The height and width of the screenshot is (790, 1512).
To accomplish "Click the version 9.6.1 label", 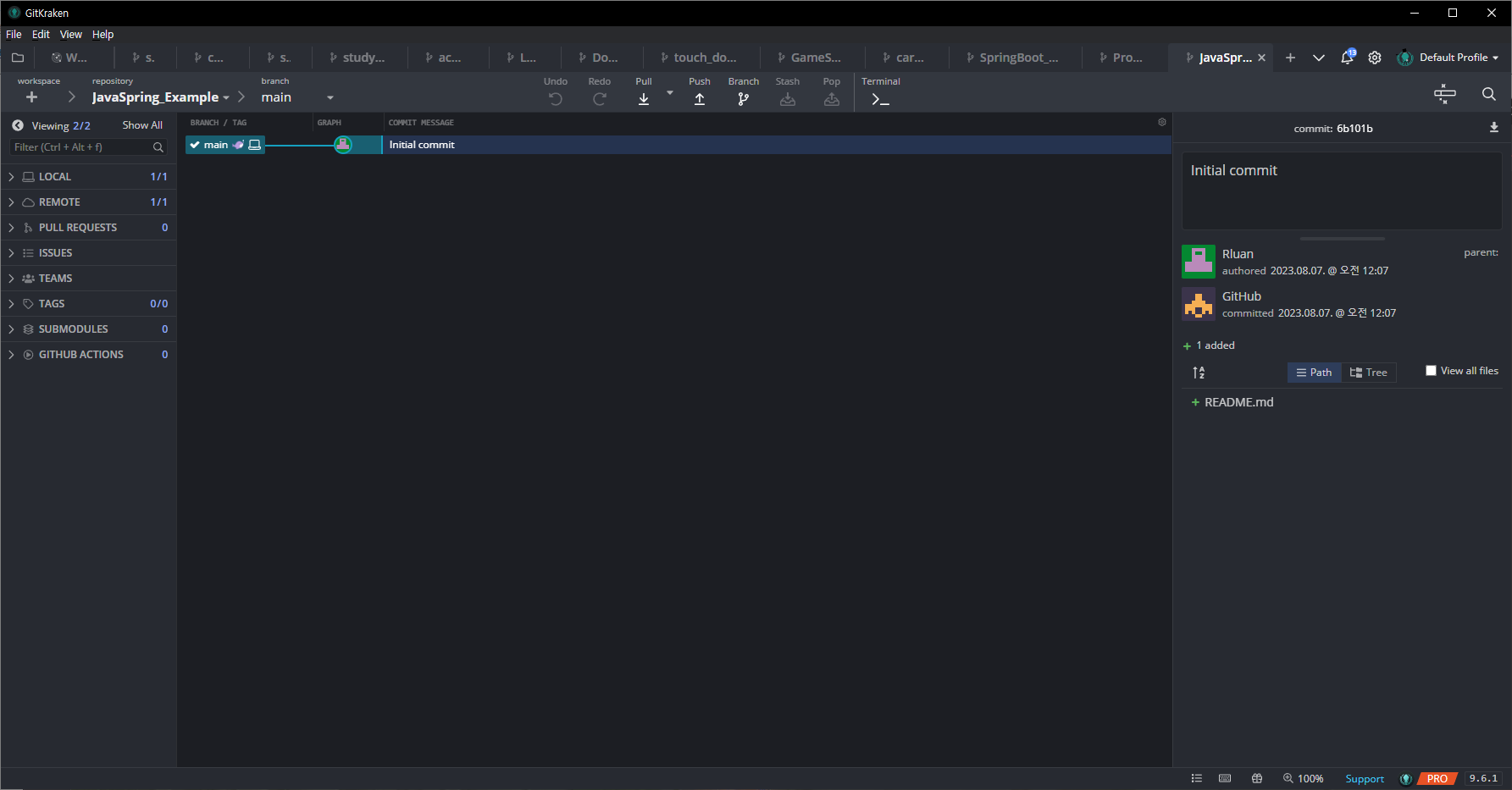I will pos(1483,778).
